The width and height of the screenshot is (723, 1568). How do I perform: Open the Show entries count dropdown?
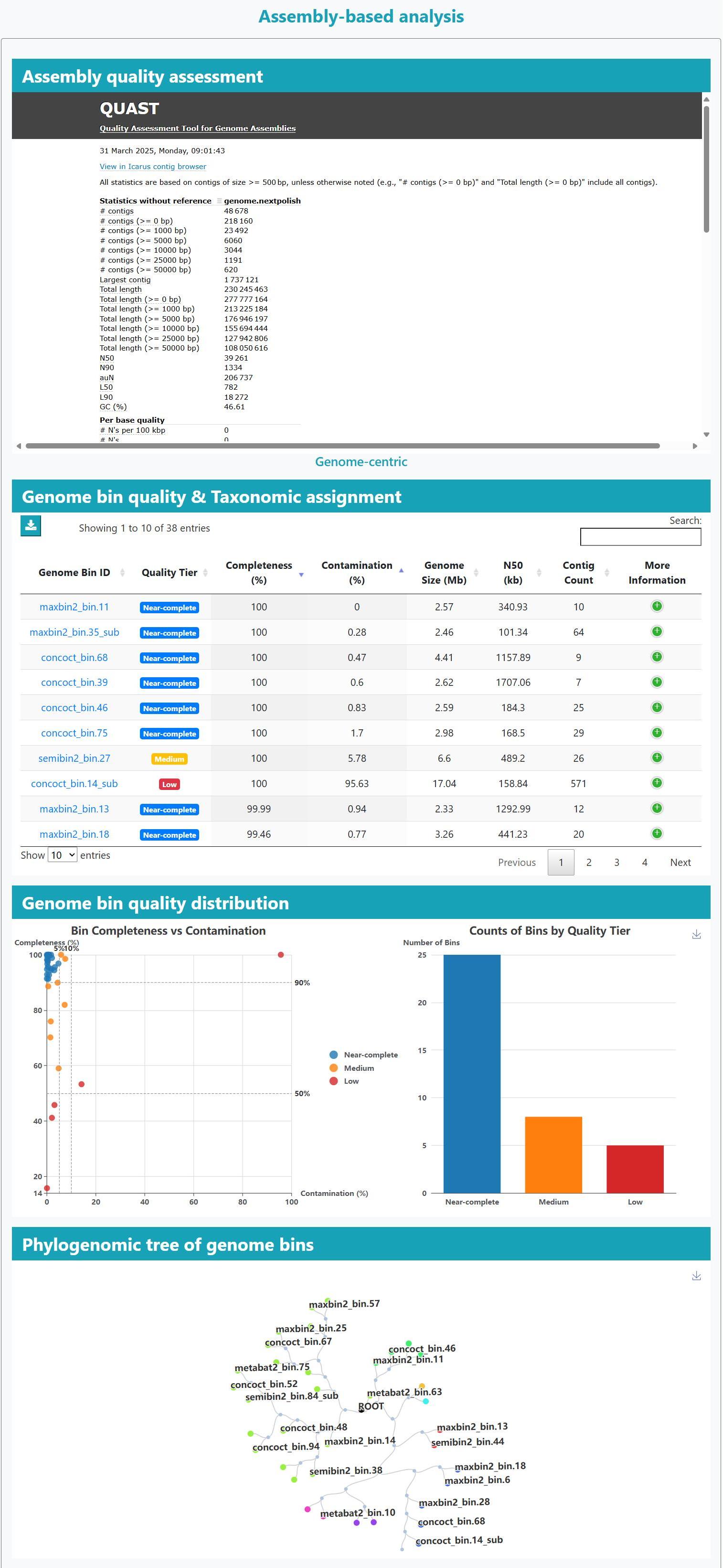(x=62, y=855)
